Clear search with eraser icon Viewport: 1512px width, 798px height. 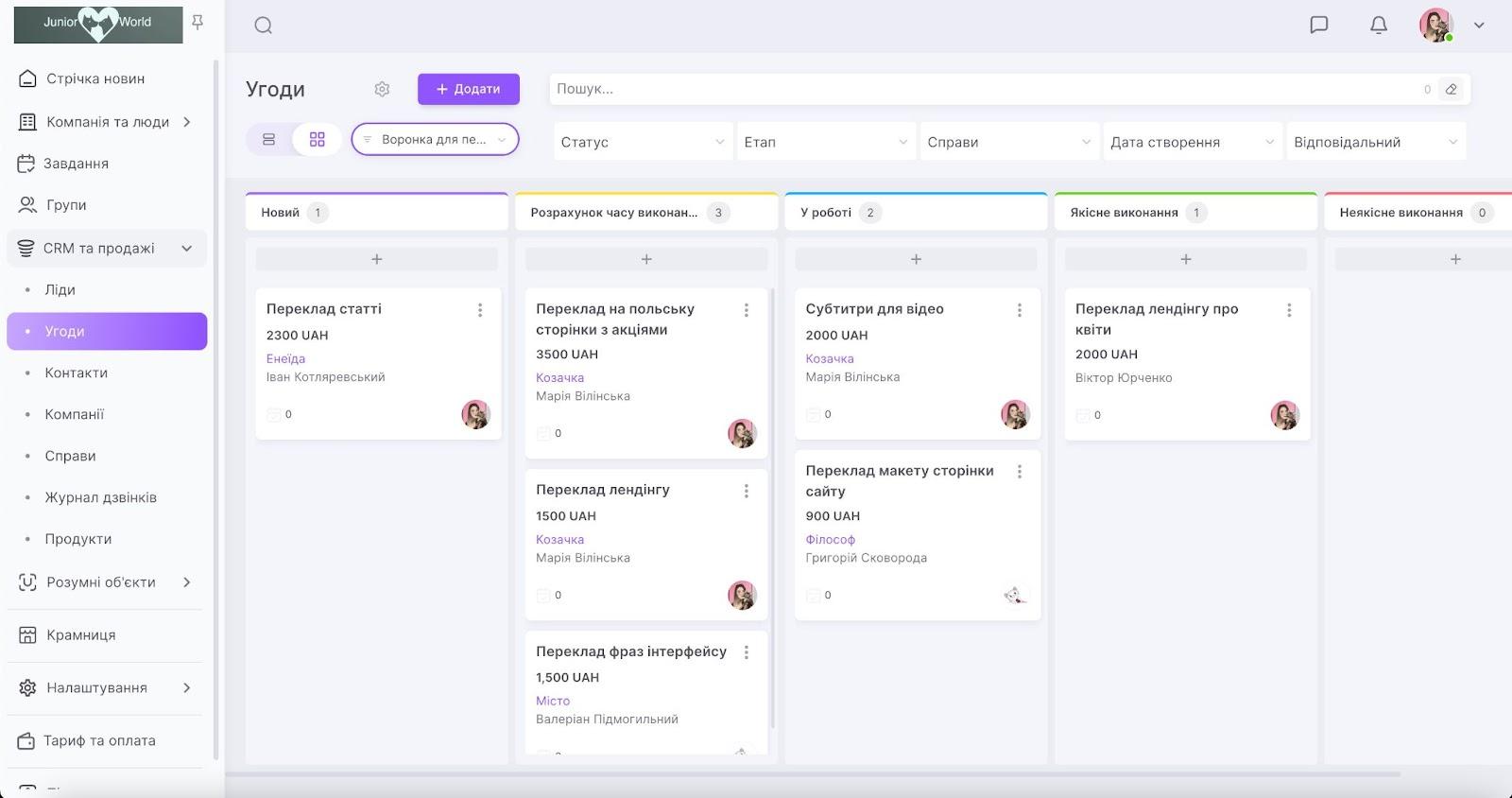tap(1452, 89)
